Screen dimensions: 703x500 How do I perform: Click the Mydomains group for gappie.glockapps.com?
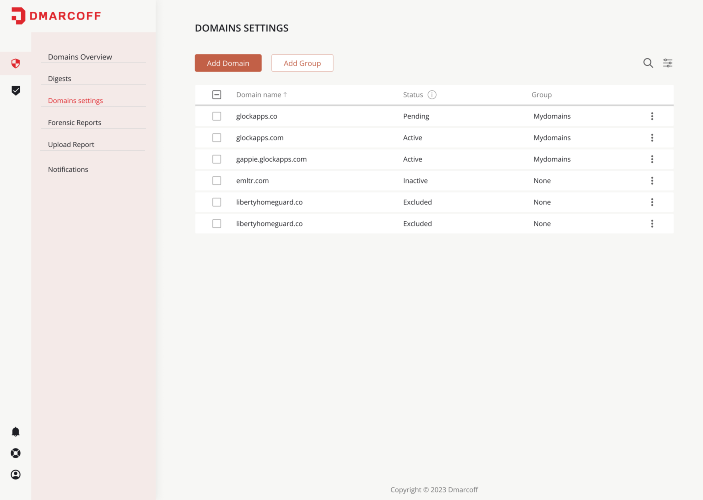point(552,159)
